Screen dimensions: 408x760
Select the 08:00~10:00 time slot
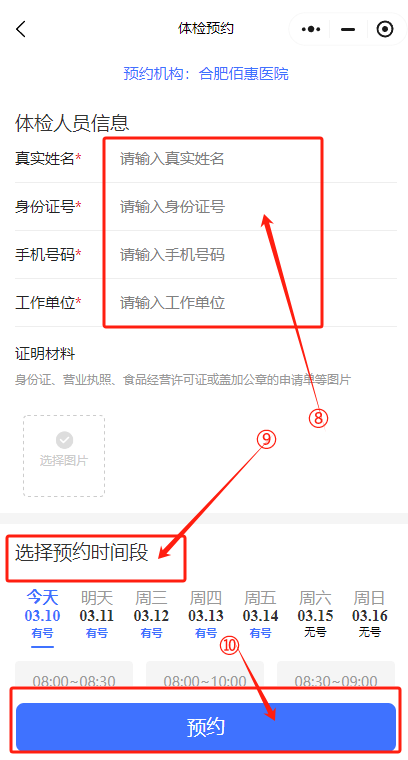(205, 675)
